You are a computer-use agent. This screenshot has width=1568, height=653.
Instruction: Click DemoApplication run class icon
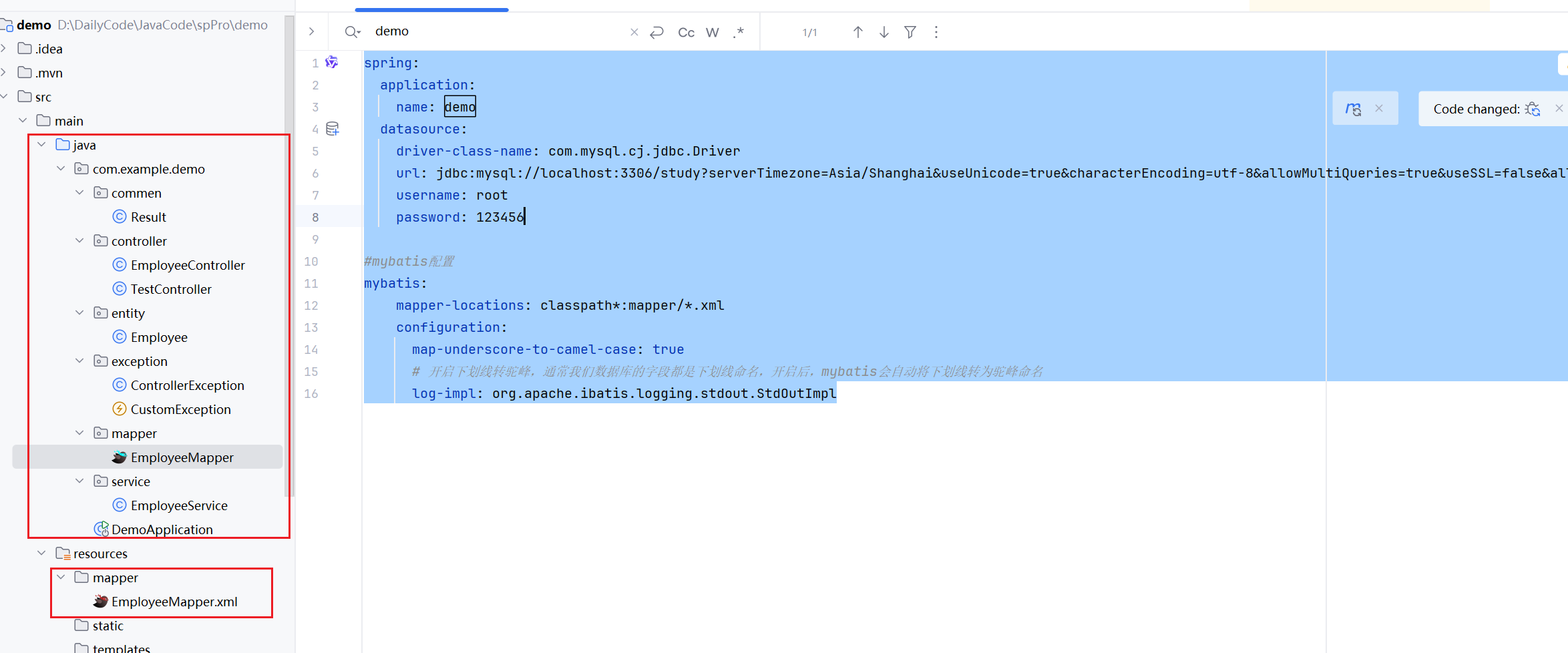click(x=102, y=529)
